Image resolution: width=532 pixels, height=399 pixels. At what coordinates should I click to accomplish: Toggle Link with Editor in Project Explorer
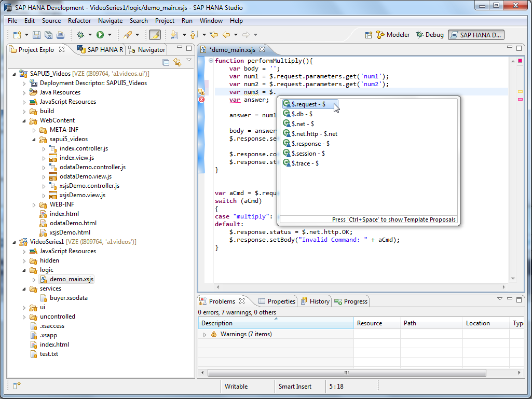pyautogui.click(x=177, y=62)
